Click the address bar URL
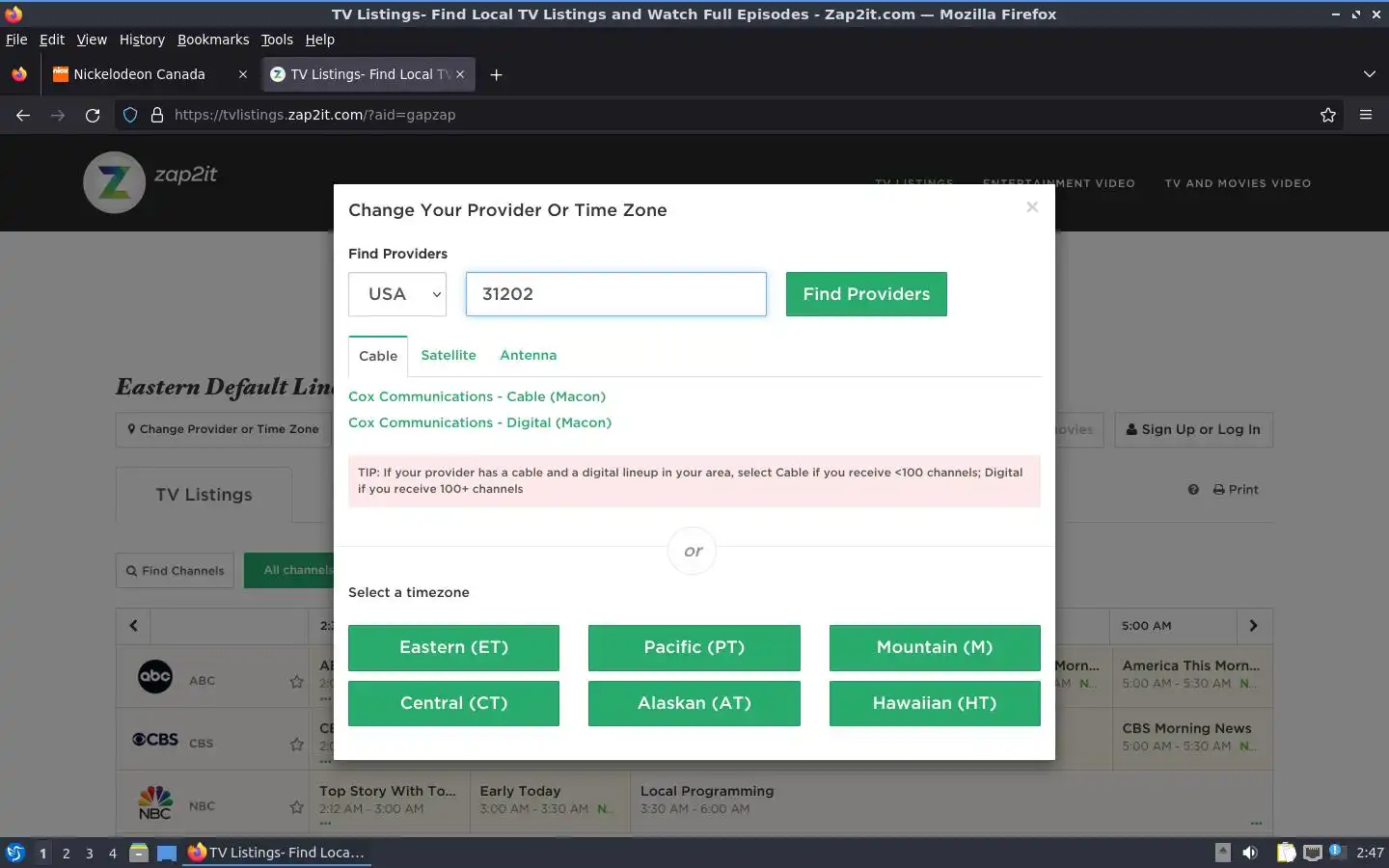 coord(314,115)
